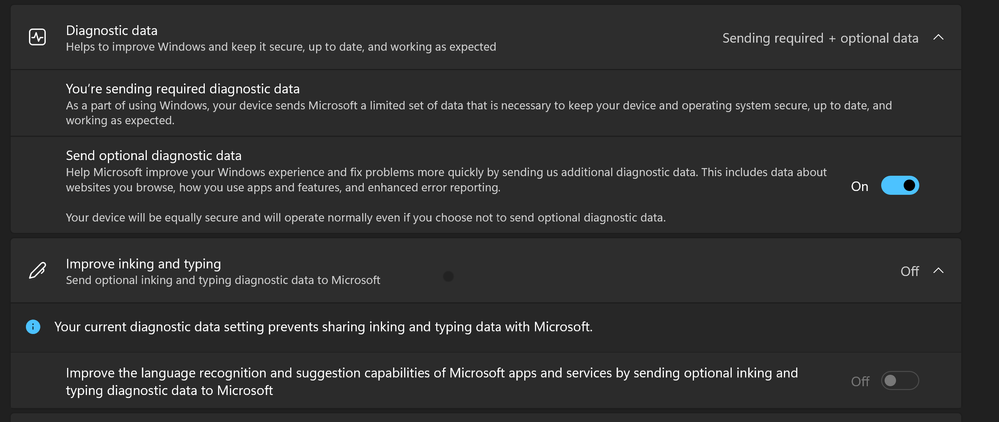This screenshot has height=422, width=999.
Task: Click the "Improve inking and typing" heading
Action: [143, 264]
